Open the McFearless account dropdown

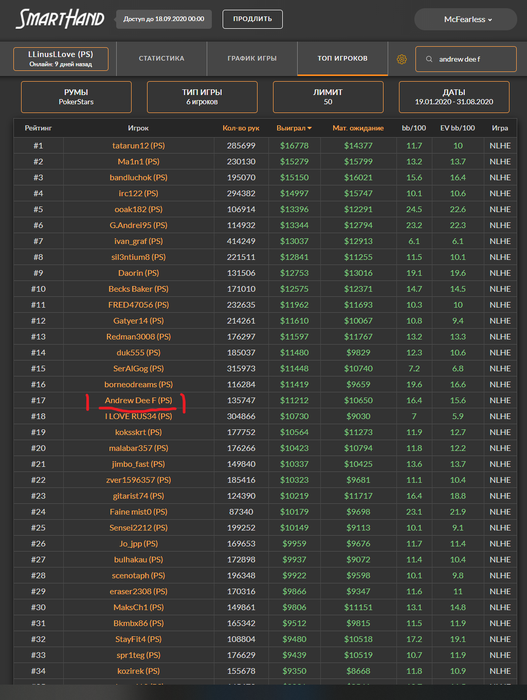[x=465, y=19]
